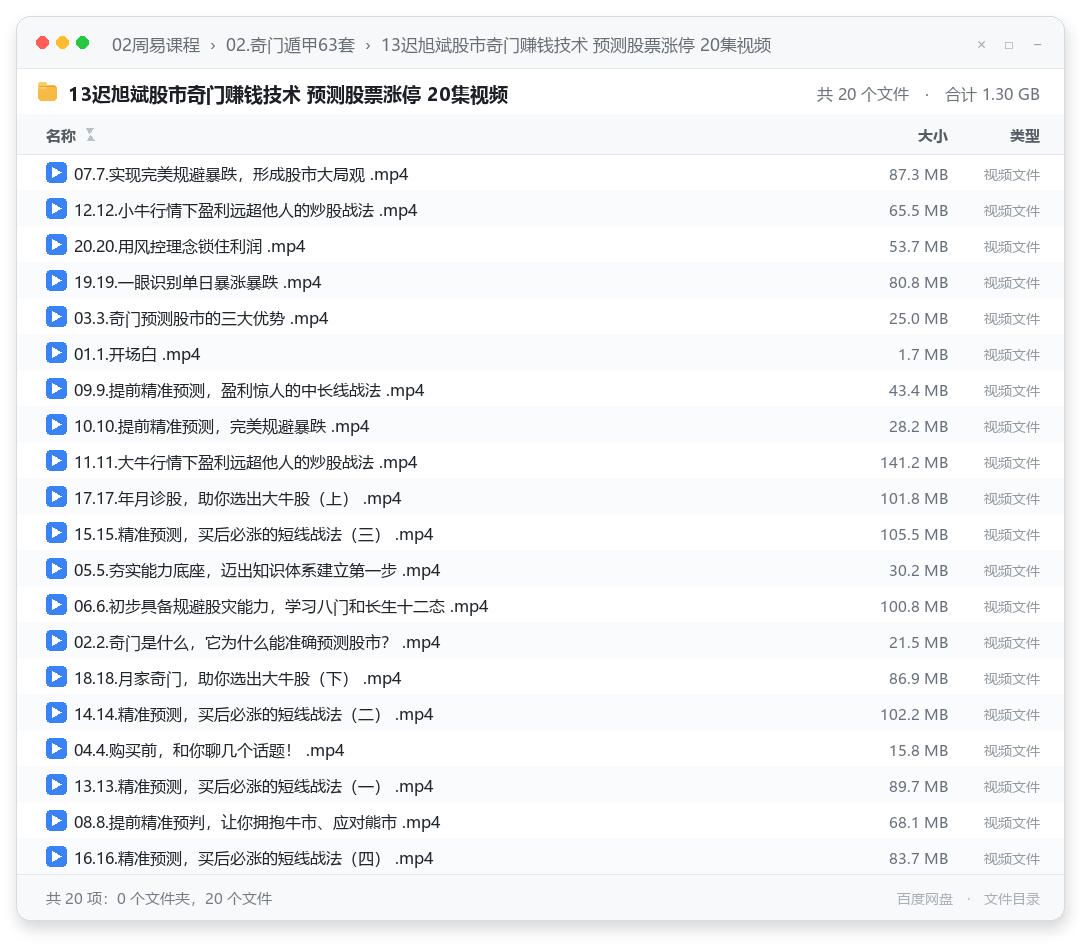Click video icon for 04.4.购买前 file
Image resolution: width=1080 pixels, height=944 pixels.
tap(56, 748)
